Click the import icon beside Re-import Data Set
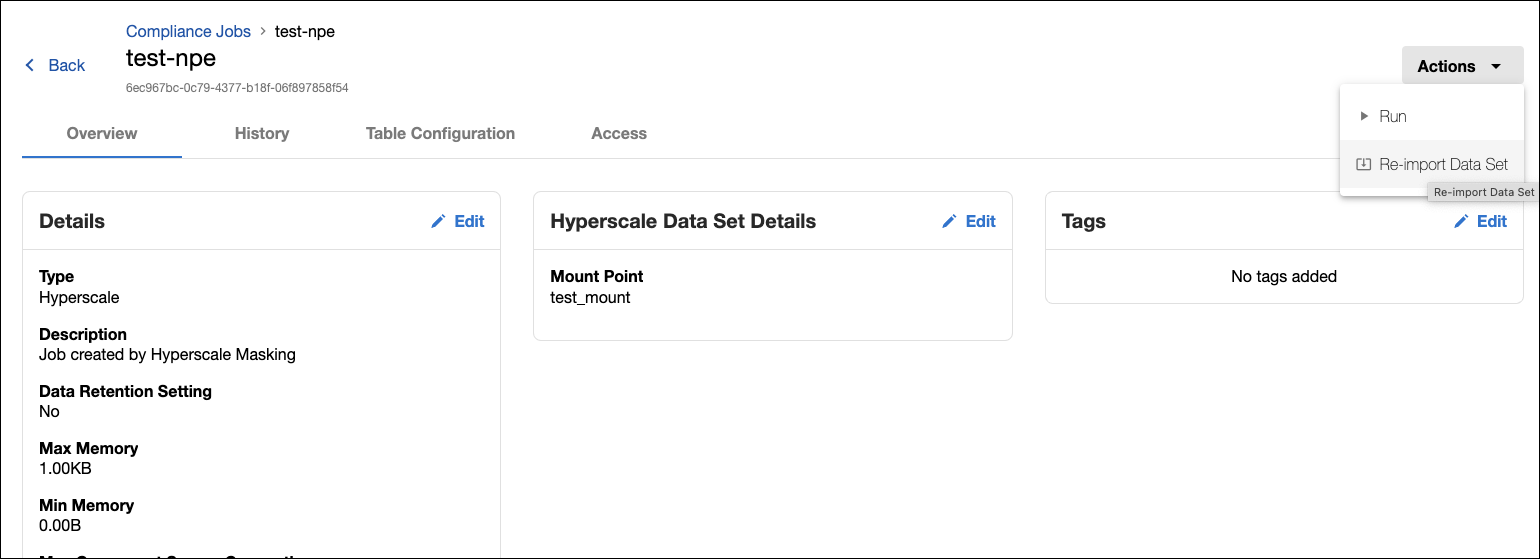 [1363, 165]
